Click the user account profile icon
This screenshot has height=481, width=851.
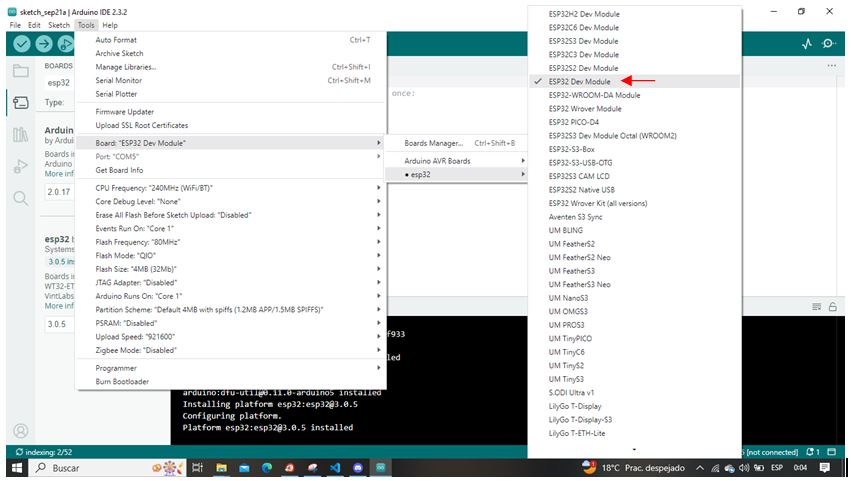coord(21,431)
